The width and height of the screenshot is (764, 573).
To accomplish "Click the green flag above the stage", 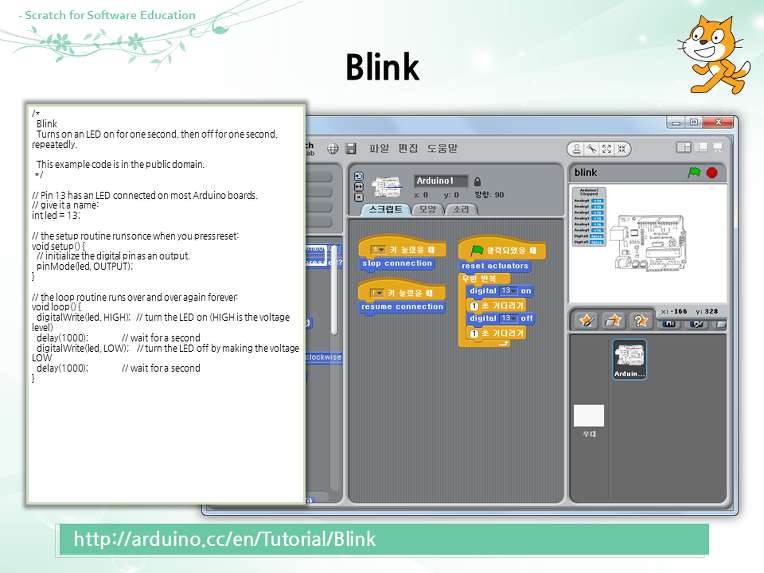I will point(694,172).
